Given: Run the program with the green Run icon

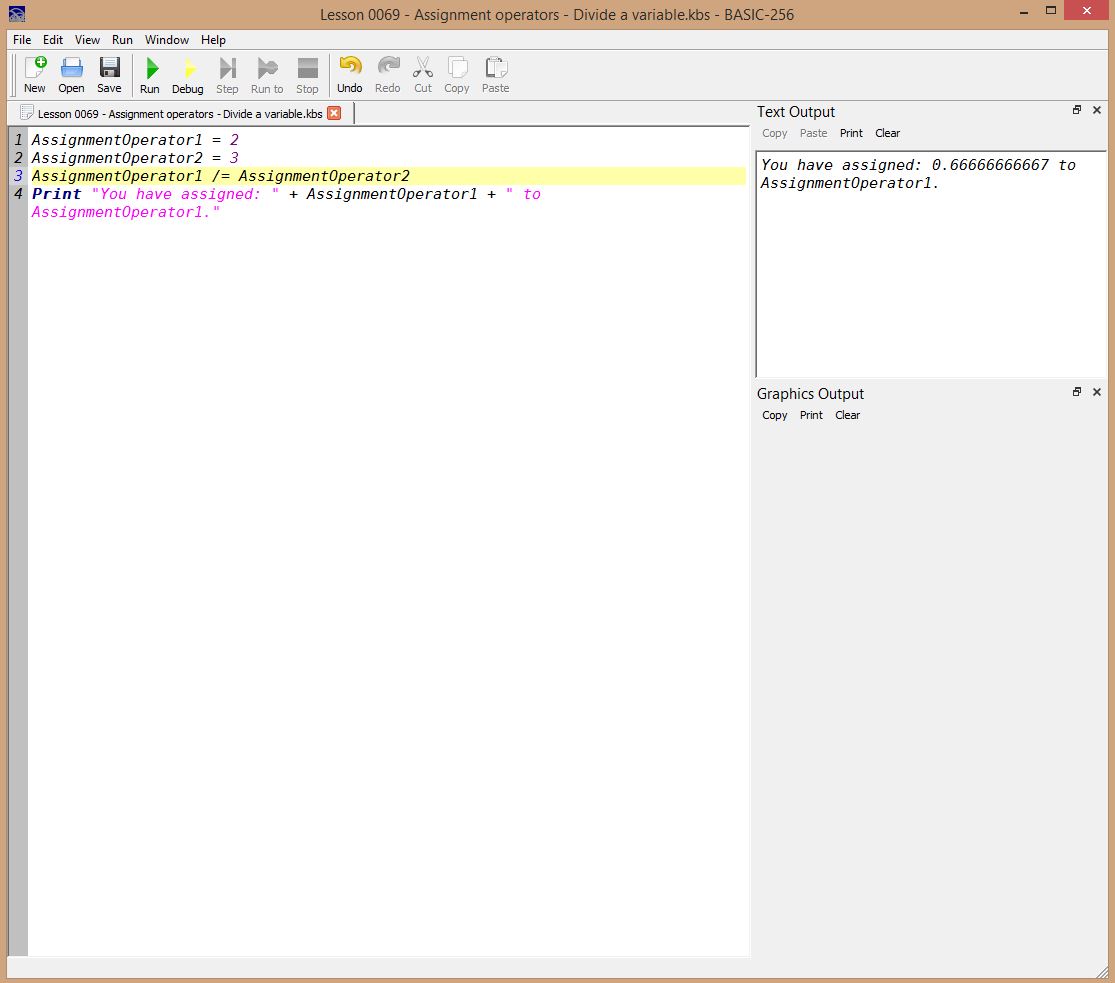Looking at the screenshot, I should click(x=150, y=69).
